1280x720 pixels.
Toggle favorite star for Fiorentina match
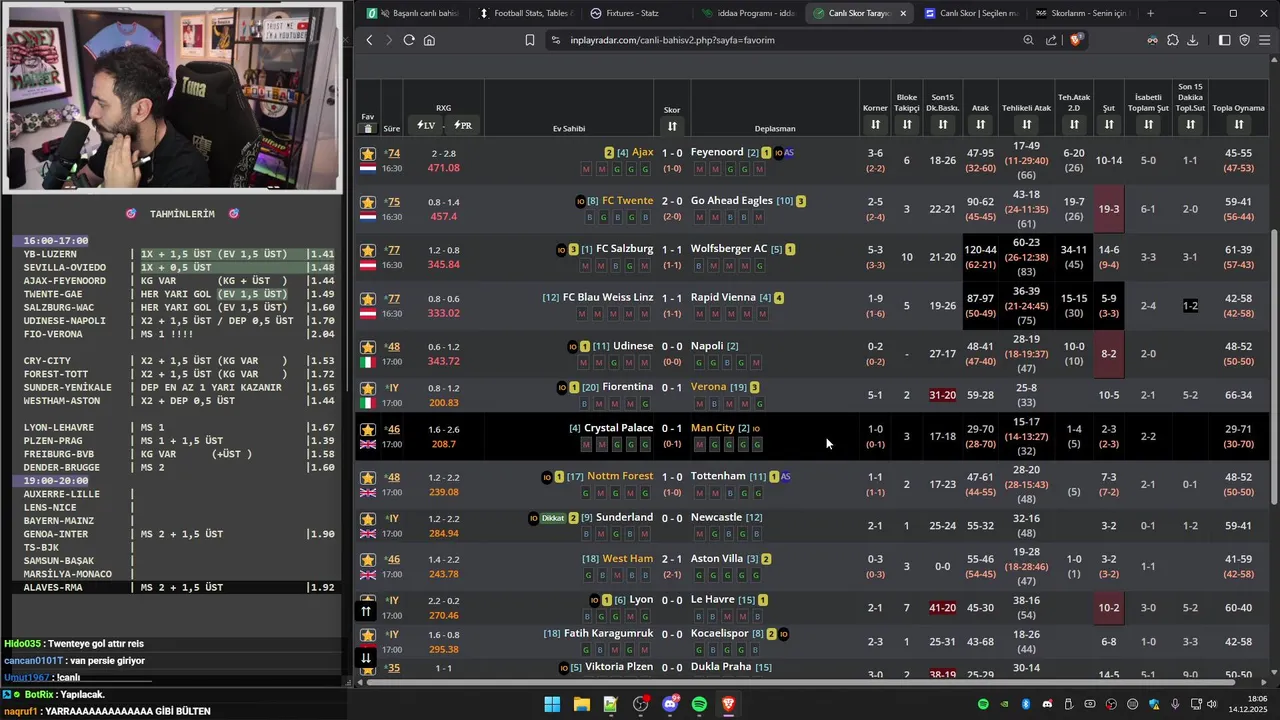tap(368, 388)
